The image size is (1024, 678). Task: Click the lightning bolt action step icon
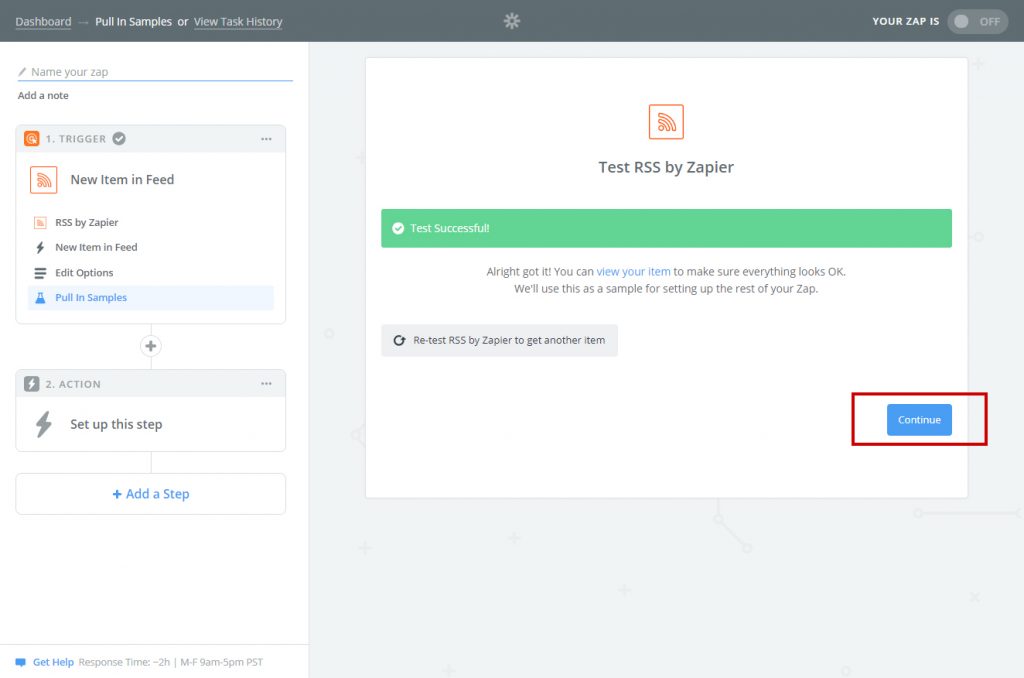tap(44, 424)
